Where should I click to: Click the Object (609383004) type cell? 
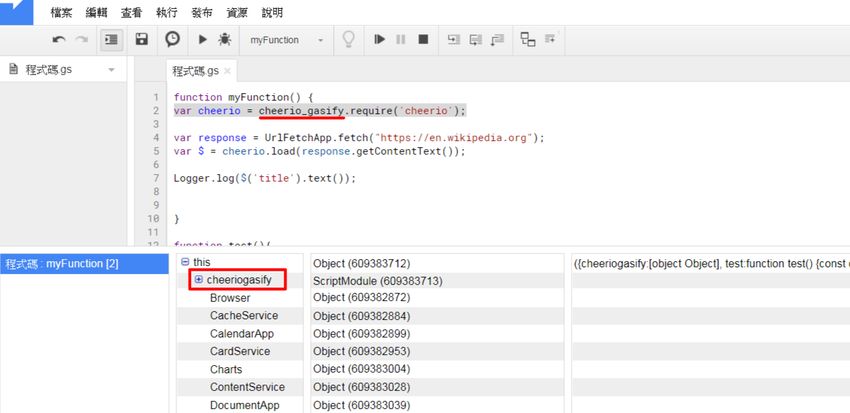[437, 369]
